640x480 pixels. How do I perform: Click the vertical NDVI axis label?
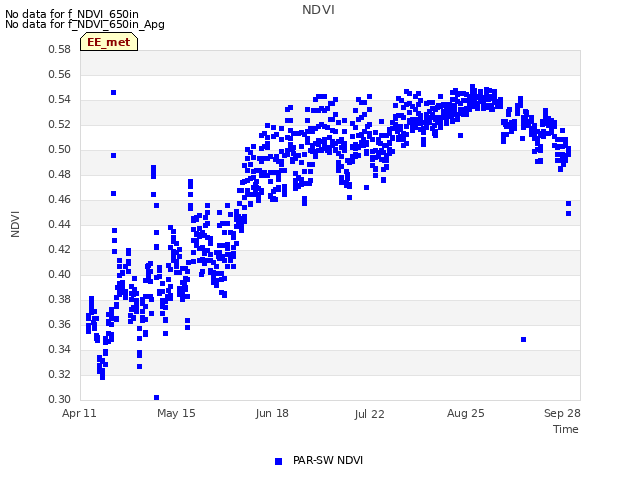tap(15, 224)
